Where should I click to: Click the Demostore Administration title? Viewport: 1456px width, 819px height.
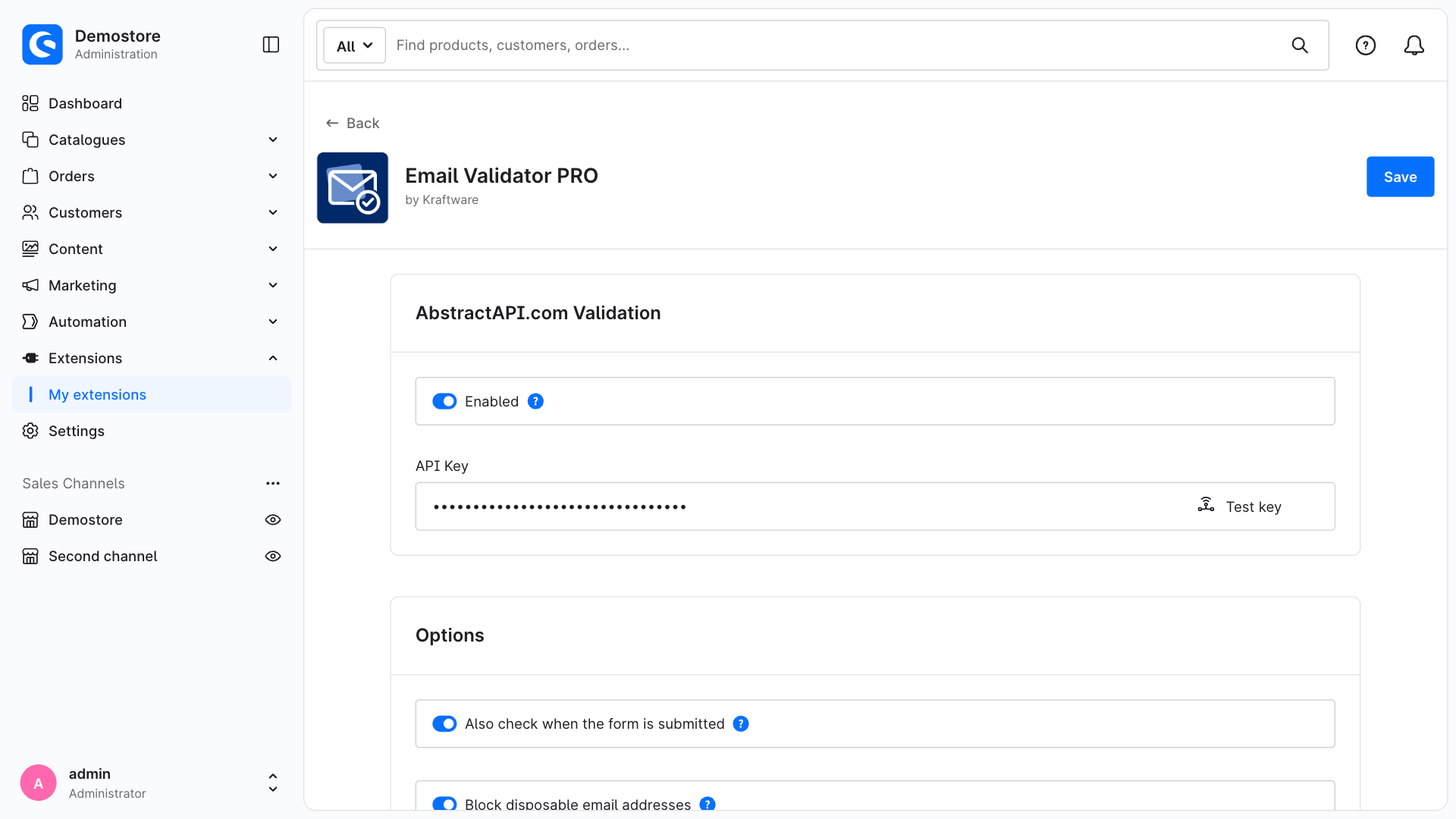tap(118, 45)
